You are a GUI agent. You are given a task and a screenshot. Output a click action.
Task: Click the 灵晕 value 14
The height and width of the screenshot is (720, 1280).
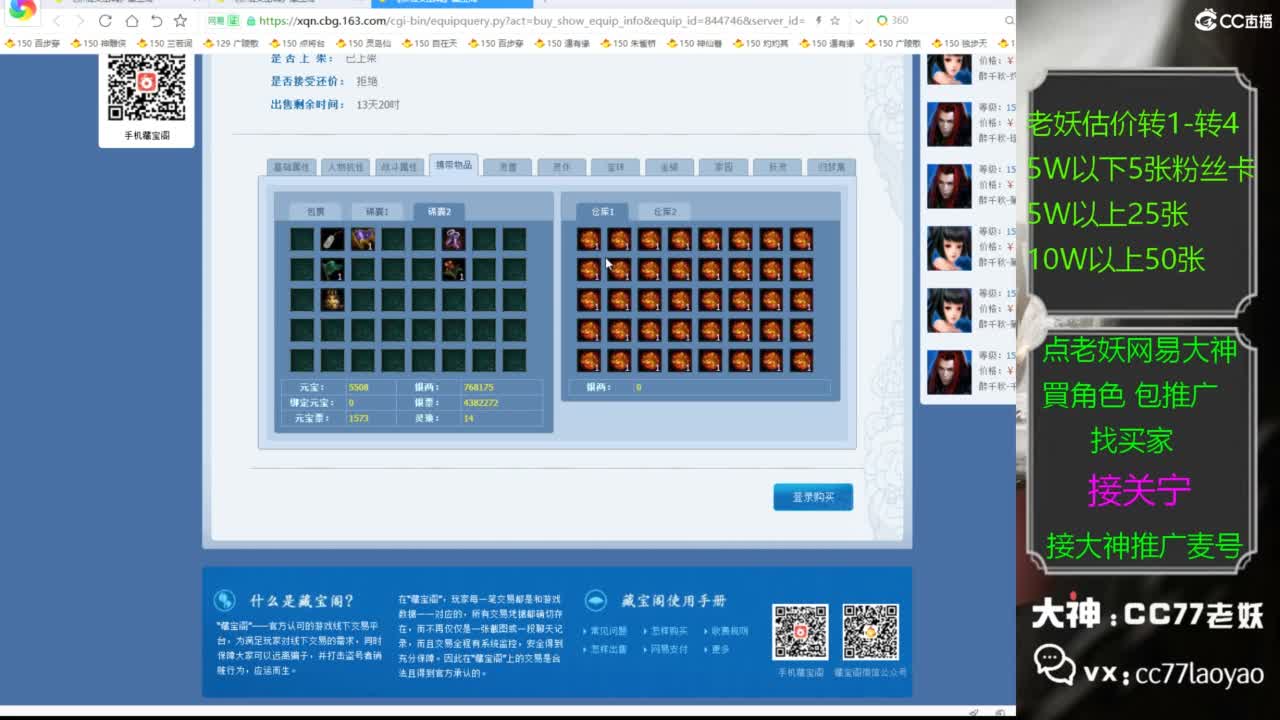coord(468,418)
